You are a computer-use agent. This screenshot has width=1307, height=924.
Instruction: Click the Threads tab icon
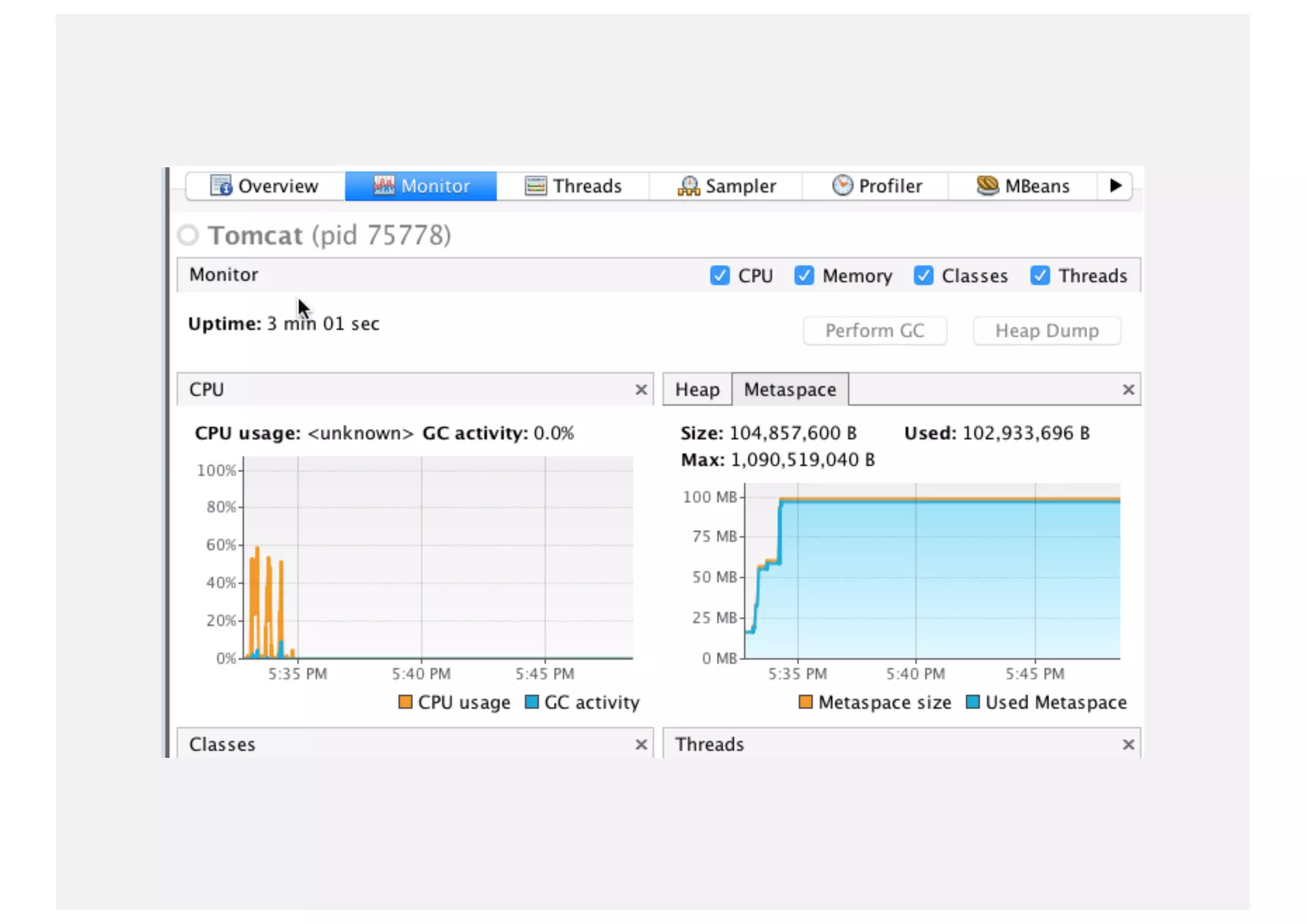535,186
